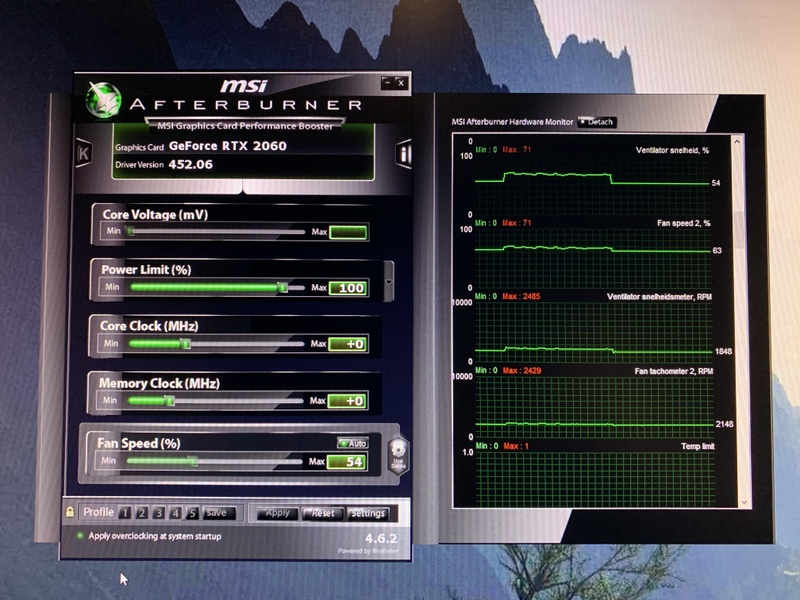Image resolution: width=800 pixels, height=600 pixels.
Task: Click the Ventilator snelheidsmeter, RPM graph label
Action: pos(659,297)
